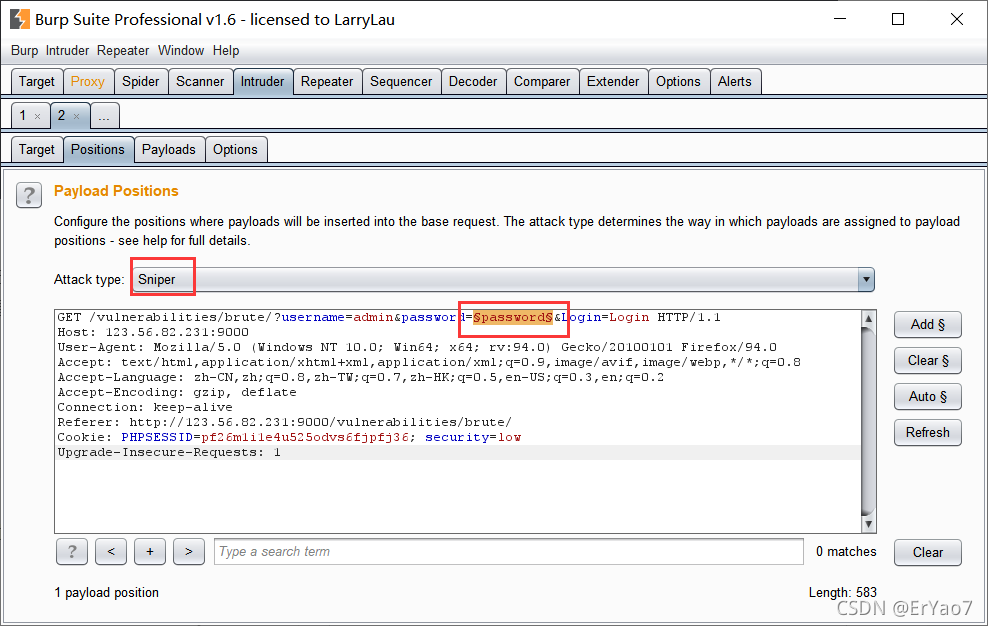Switch to the Comparer tab
The height and width of the screenshot is (626, 988).
[542, 81]
